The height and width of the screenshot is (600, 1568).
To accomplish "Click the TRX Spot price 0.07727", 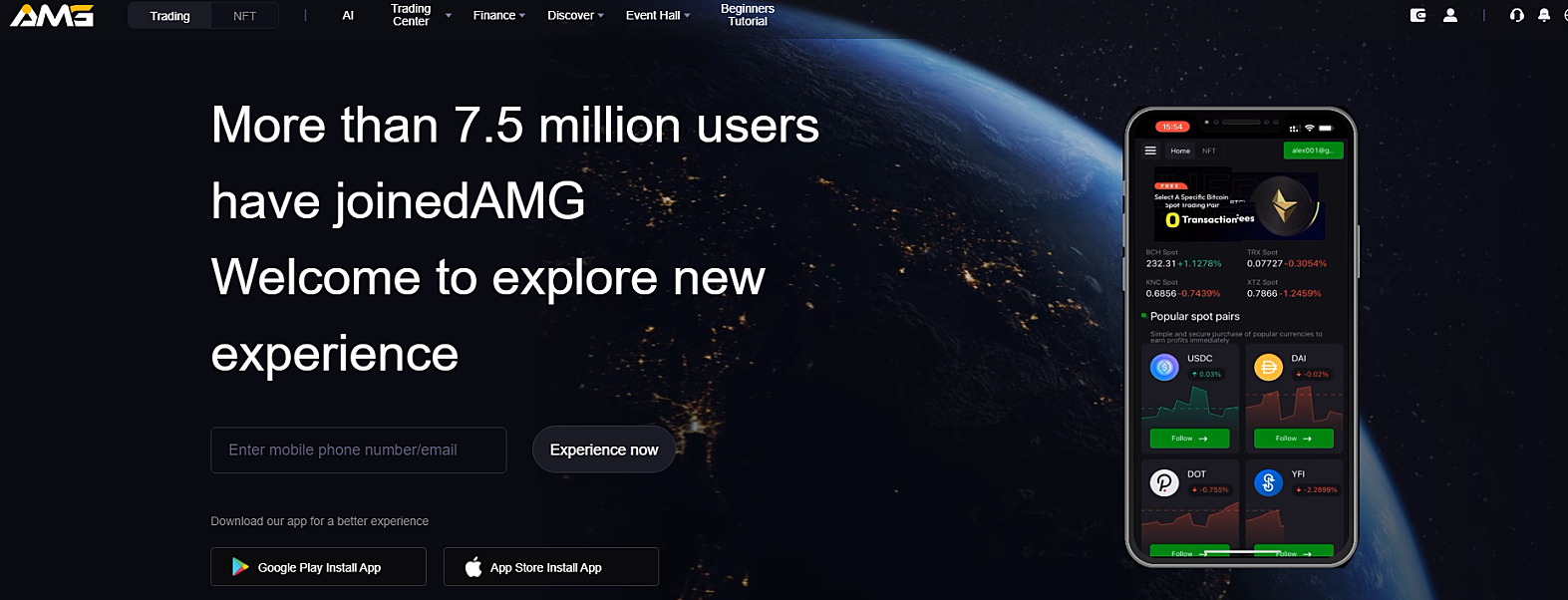I will (1264, 264).
